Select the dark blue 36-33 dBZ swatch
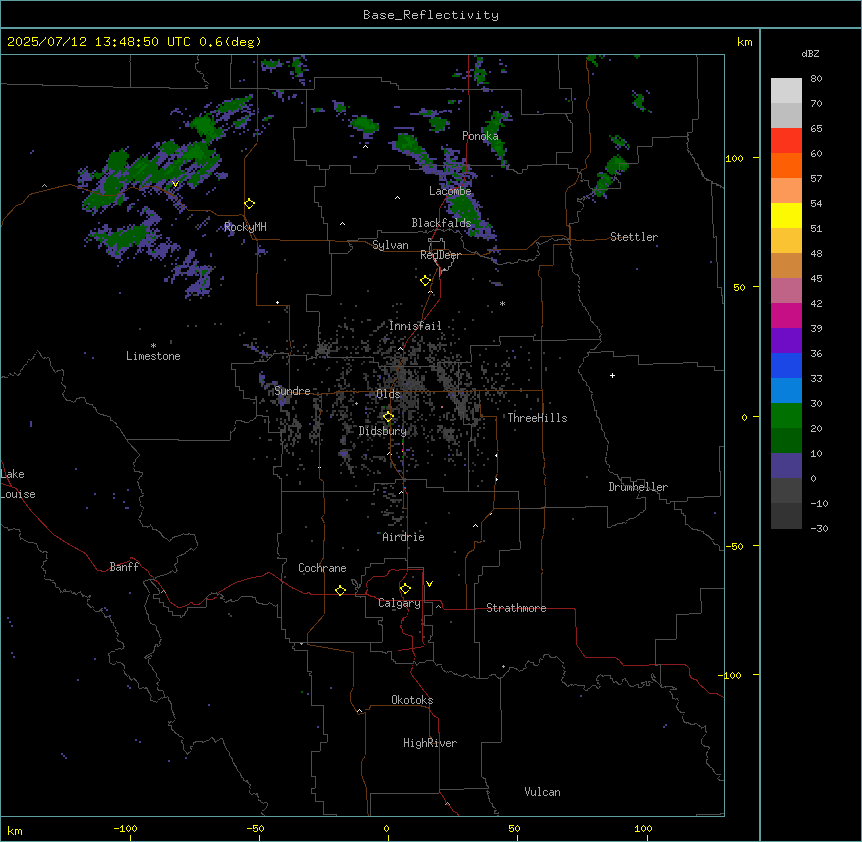This screenshot has height=842, width=862. coord(786,365)
